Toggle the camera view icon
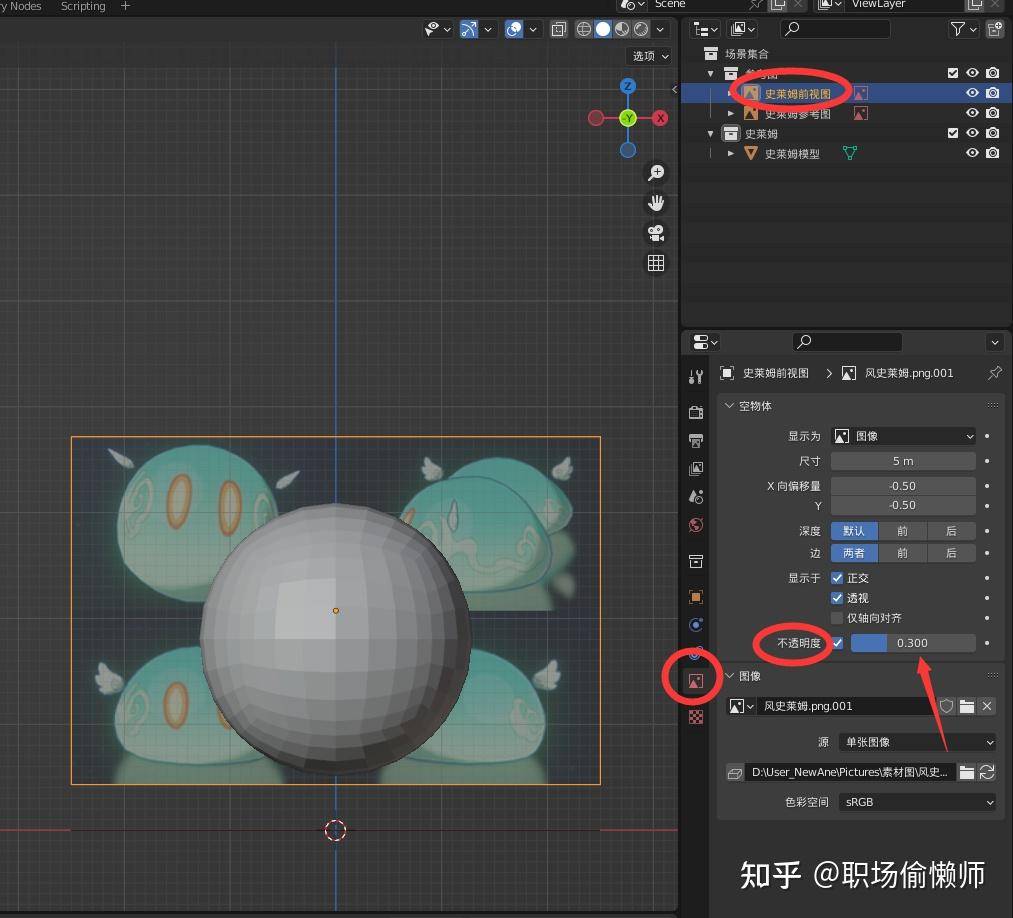 point(656,233)
